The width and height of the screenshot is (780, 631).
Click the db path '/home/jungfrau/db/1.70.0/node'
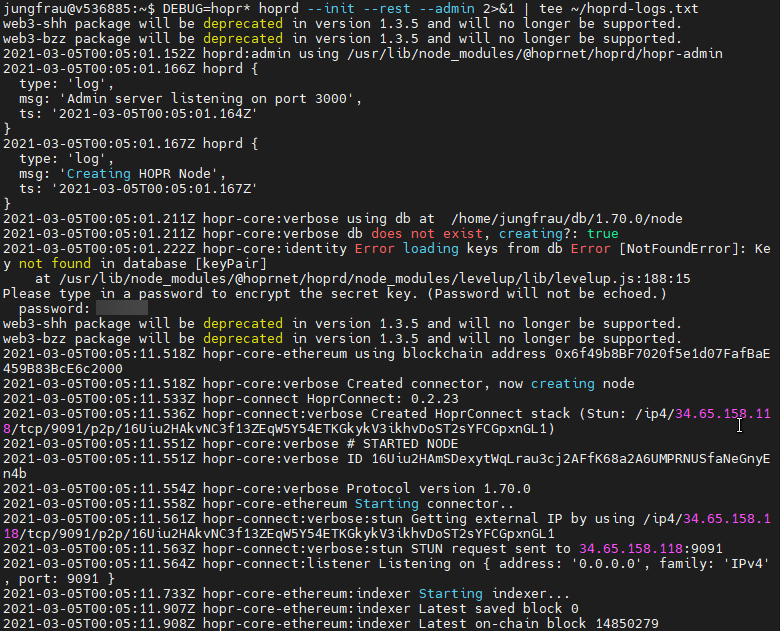click(x=567, y=218)
